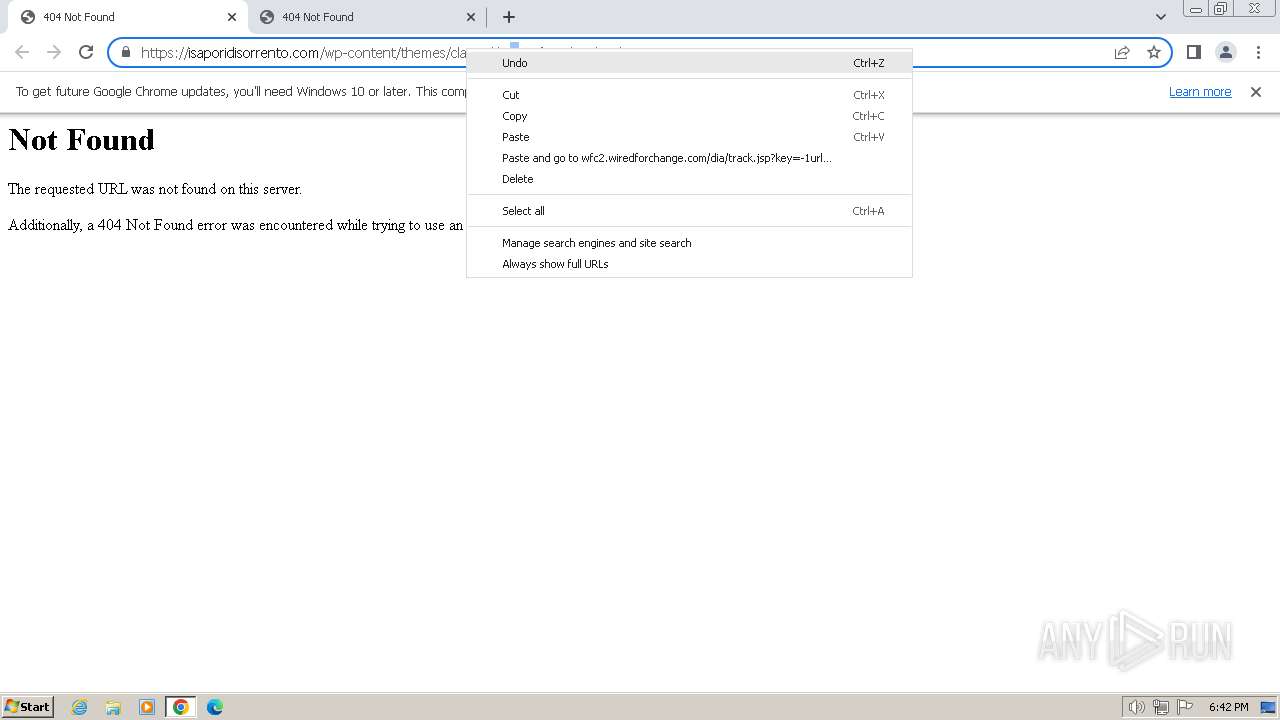1280x720 pixels.
Task: Choose Copy from the context menu
Action: [689, 116]
